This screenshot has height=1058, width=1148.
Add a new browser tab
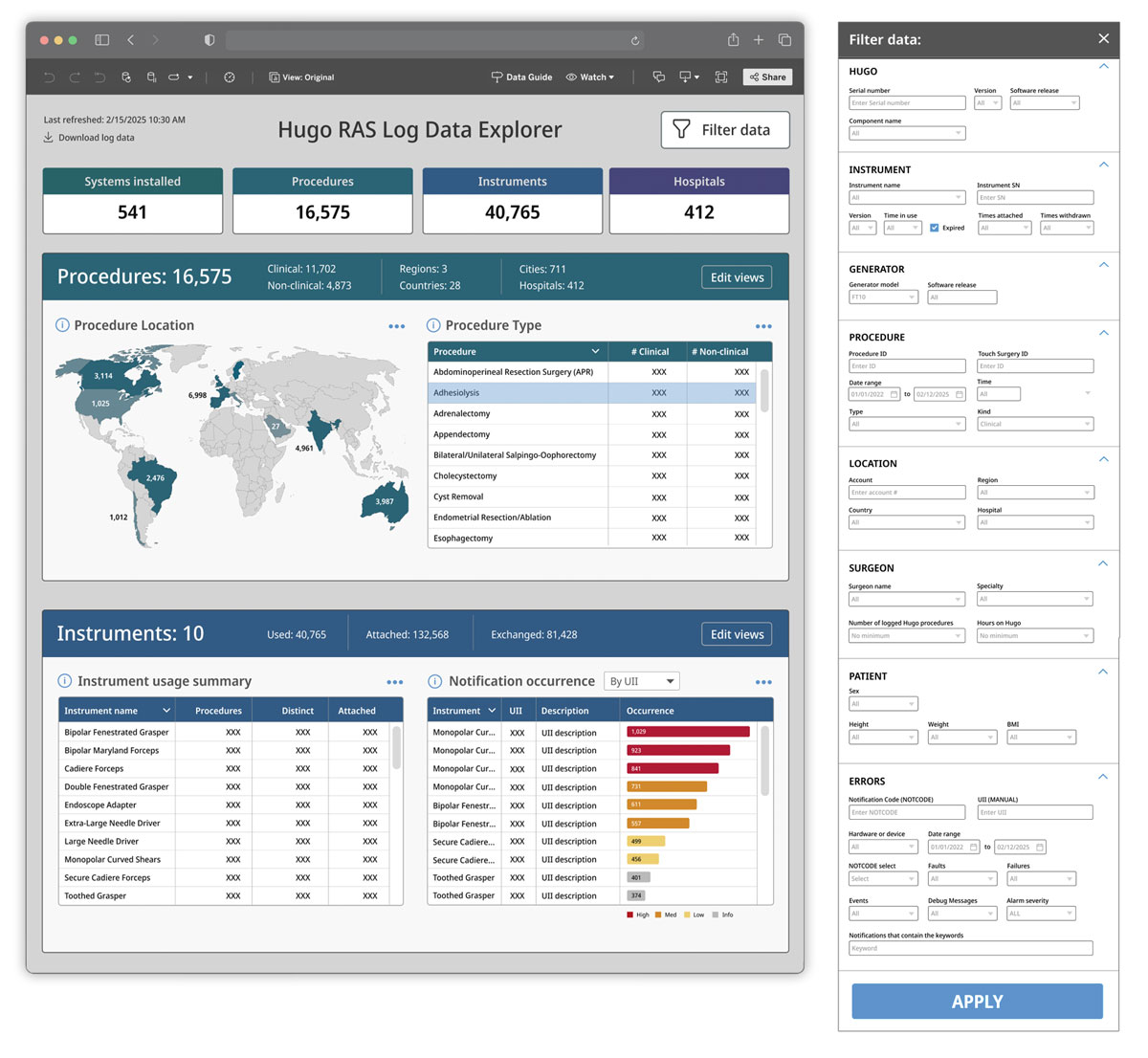tap(759, 40)
